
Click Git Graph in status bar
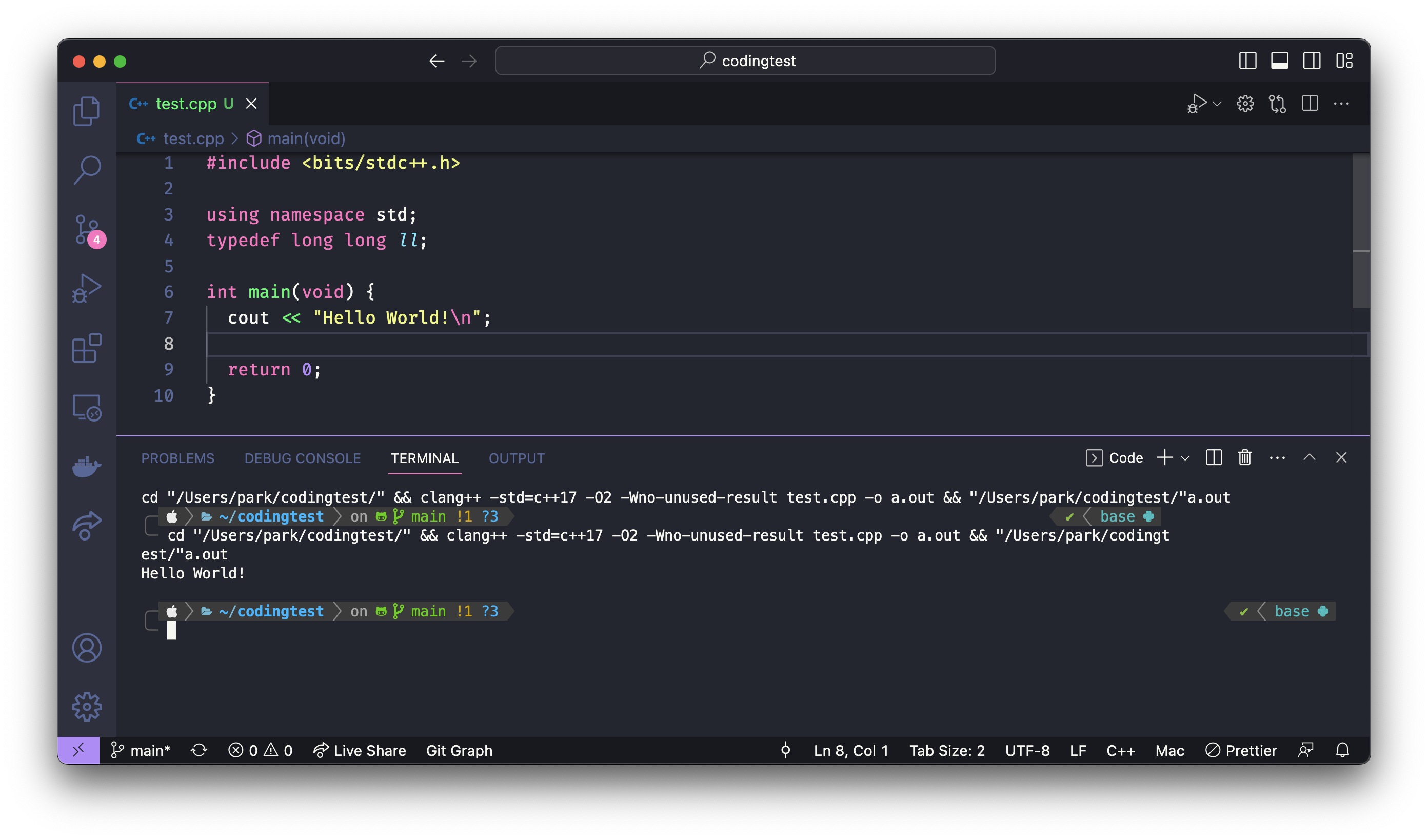[x=459, y=750]
